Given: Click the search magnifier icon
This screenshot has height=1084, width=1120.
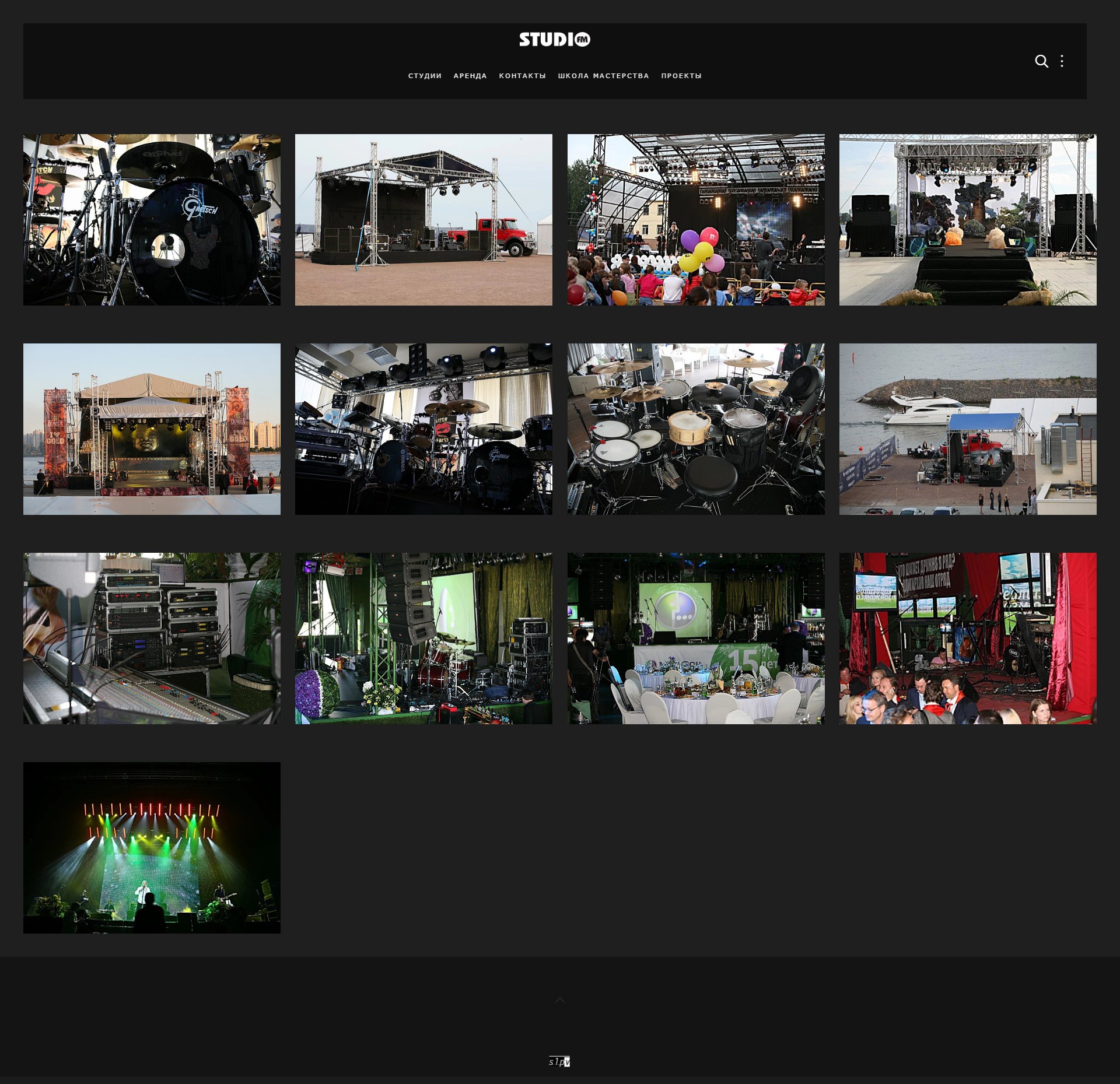Looking at the screenshot, I should (1041, 61).
